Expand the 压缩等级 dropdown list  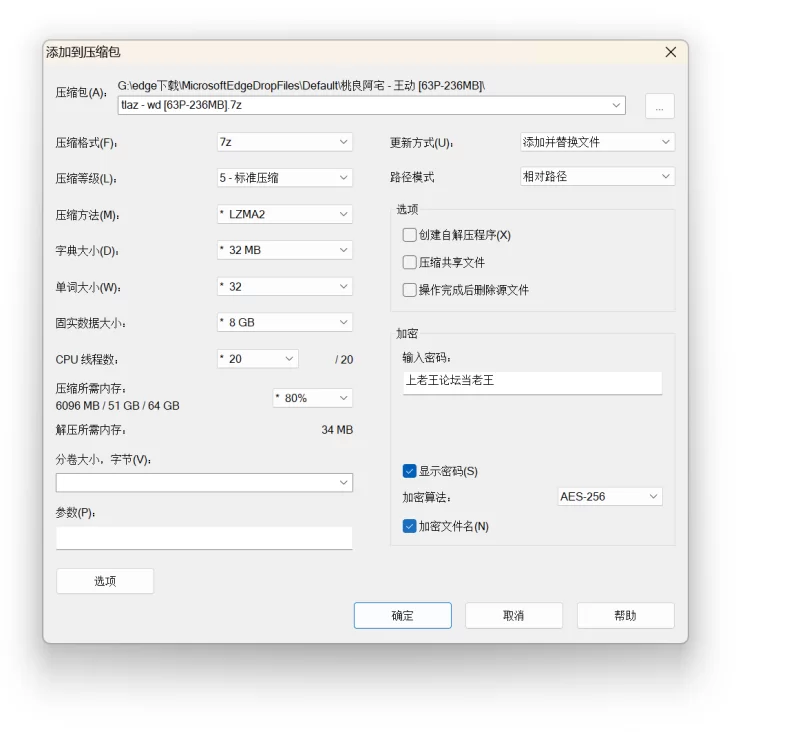coord(284,178)
